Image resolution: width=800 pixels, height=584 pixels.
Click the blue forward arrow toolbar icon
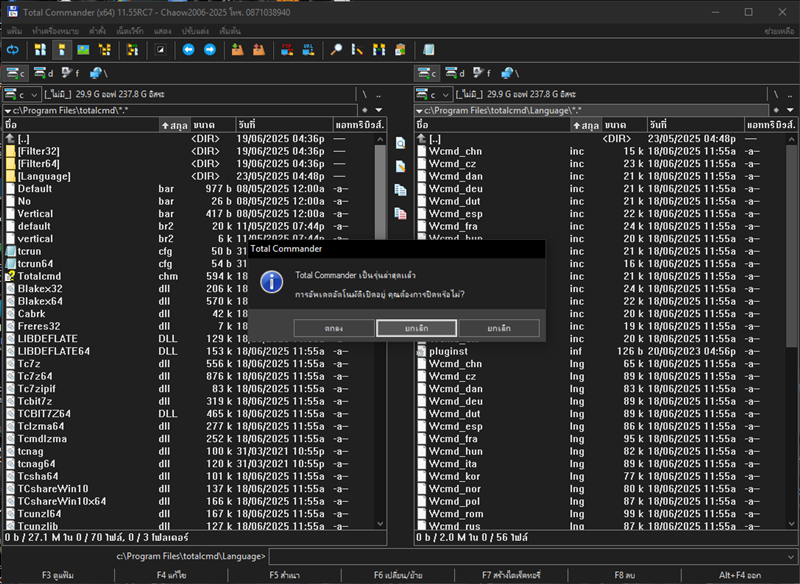209,49
